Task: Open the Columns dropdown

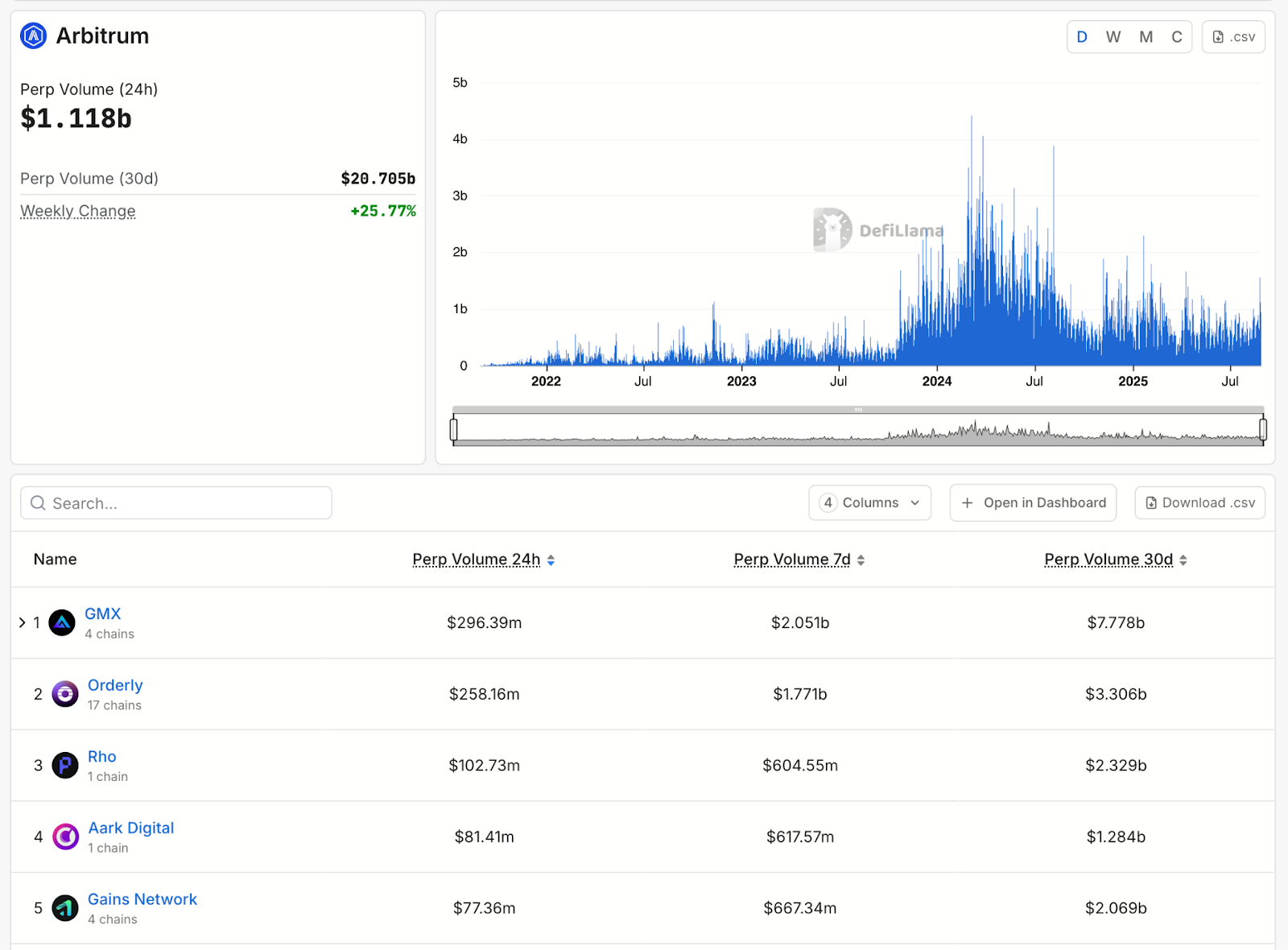Action: pyautogui.click(x=869, y=503)
